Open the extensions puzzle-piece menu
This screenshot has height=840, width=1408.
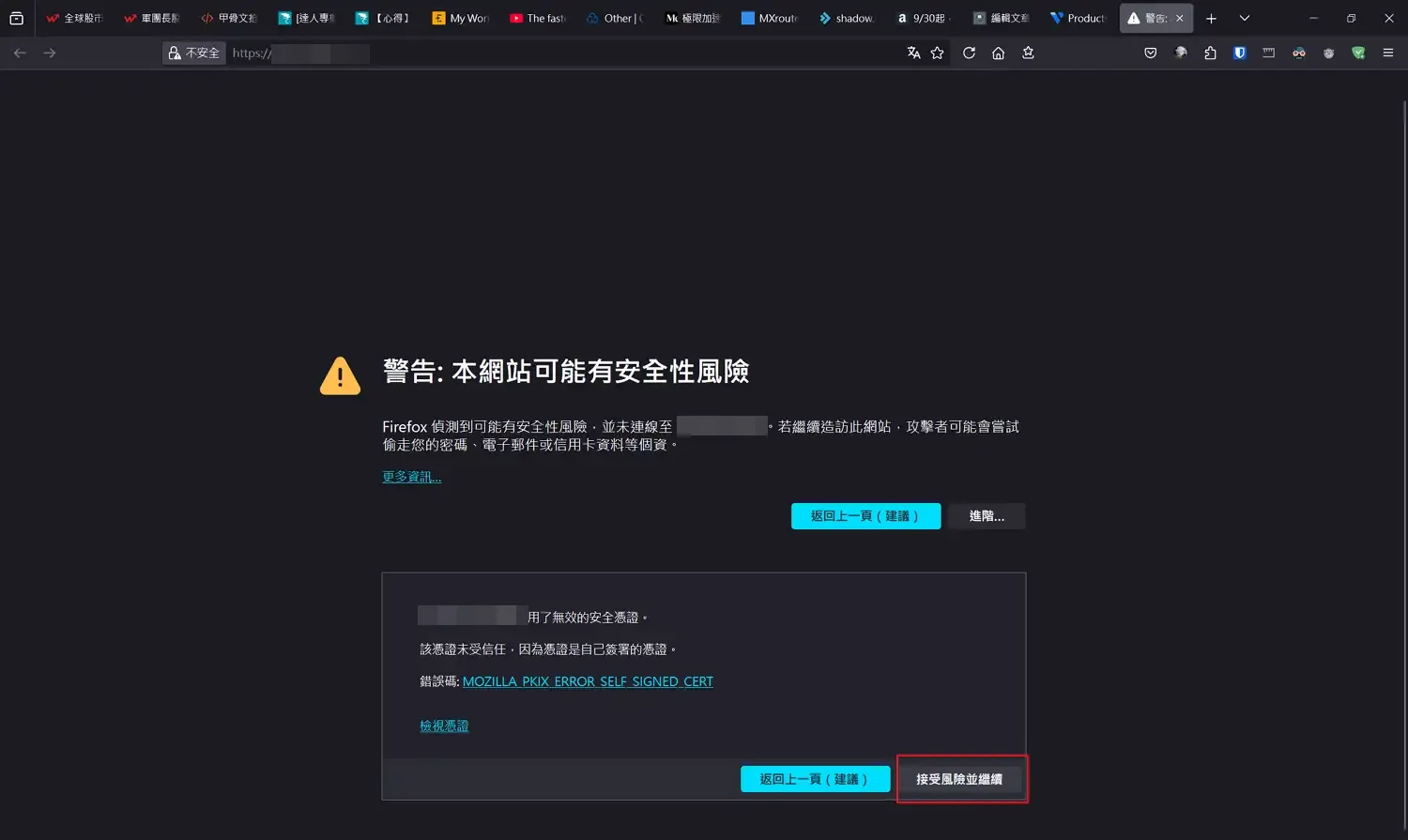pyautogui.click(x=1210, y=53)
